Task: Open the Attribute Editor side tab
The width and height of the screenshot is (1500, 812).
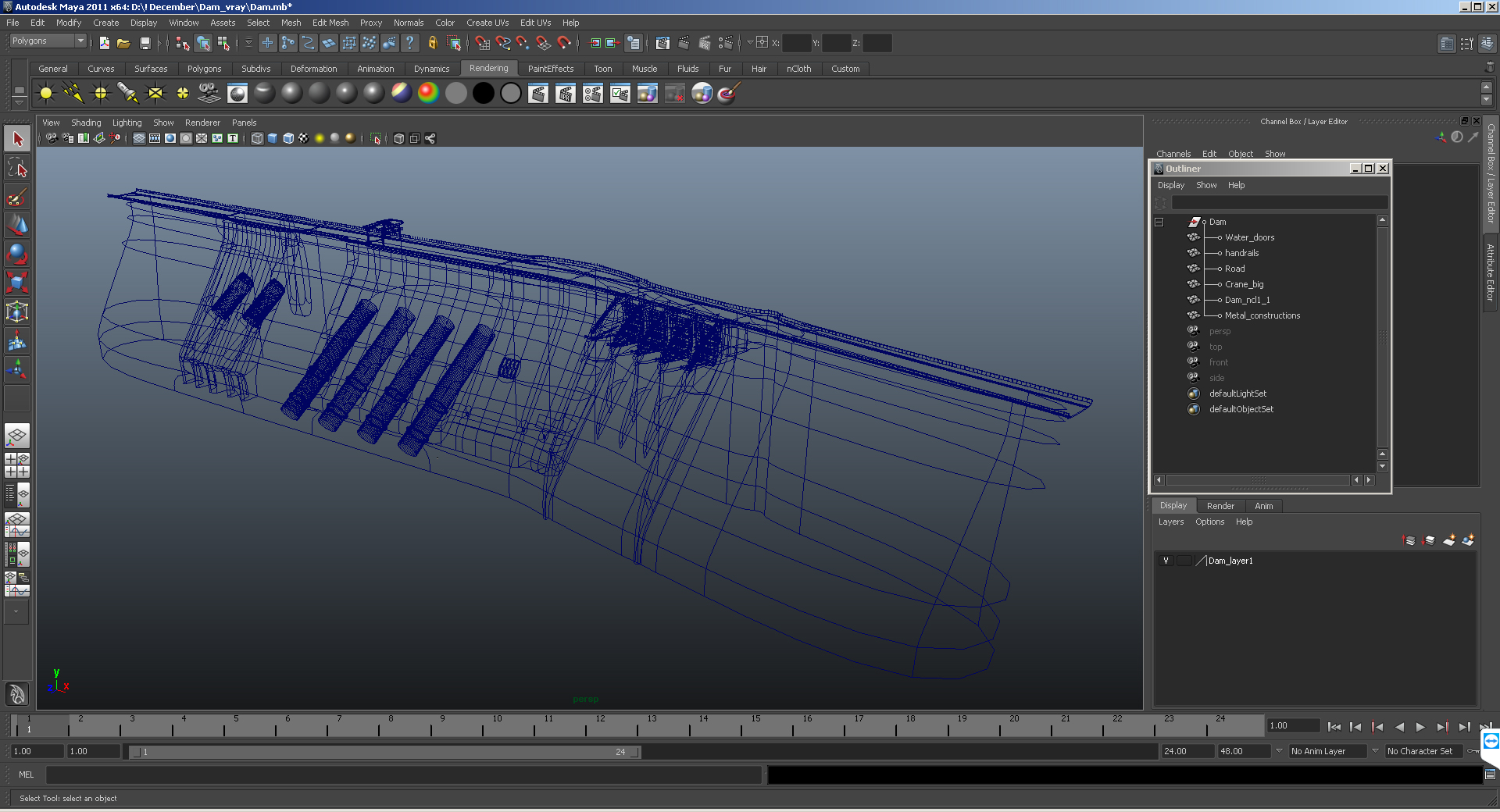Action: (x=1491, y=272)
